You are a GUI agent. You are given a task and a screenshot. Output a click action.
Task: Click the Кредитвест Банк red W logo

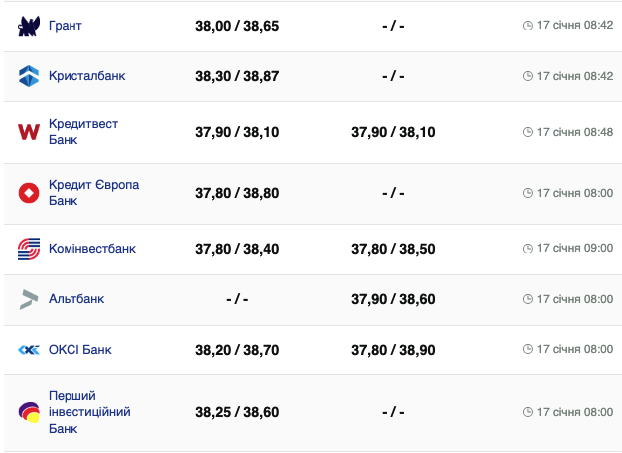[x=28, y=132]
